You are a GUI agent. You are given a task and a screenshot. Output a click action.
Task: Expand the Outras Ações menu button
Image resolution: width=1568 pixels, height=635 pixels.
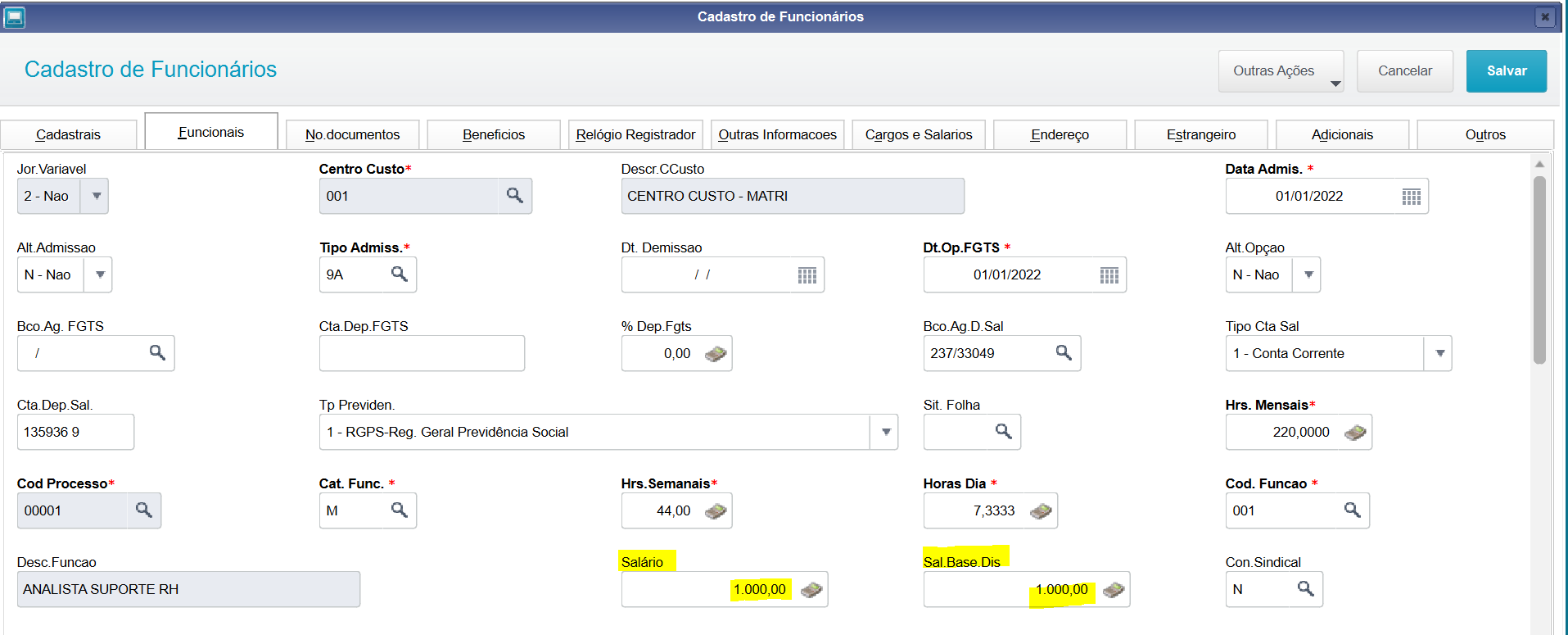[x=1281, y=71]
